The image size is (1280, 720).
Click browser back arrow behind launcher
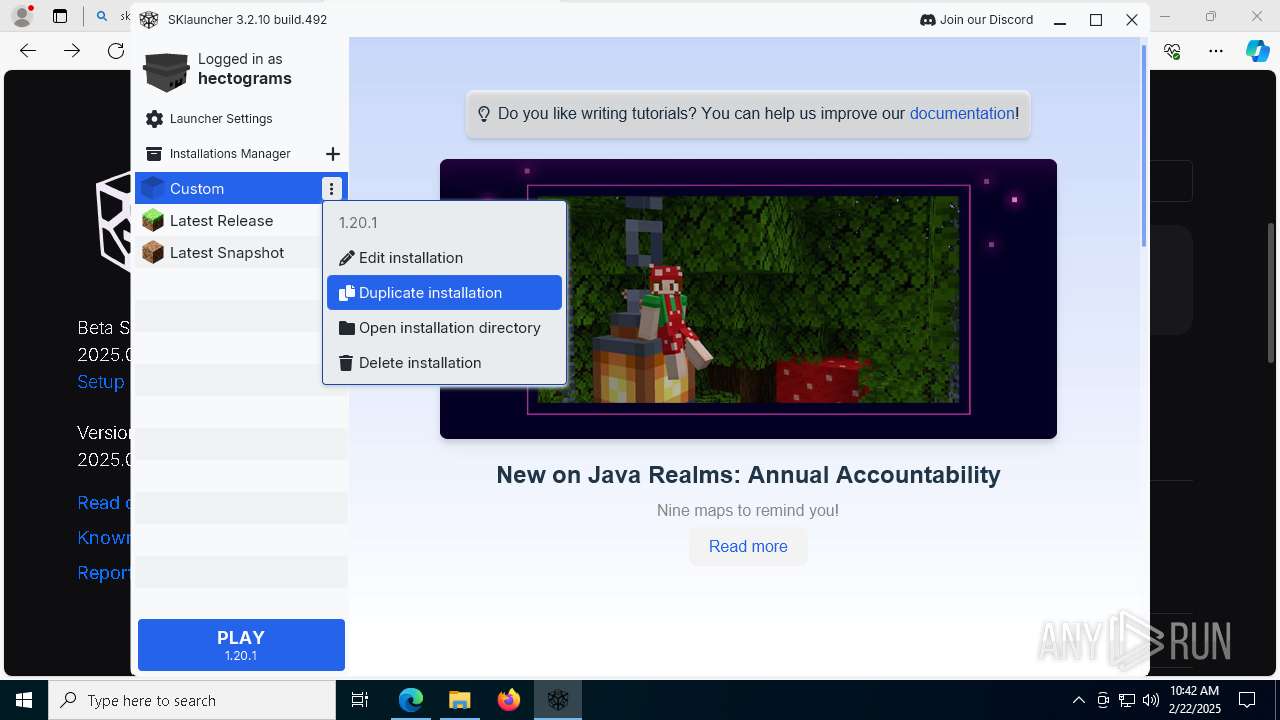coord(28,51)
